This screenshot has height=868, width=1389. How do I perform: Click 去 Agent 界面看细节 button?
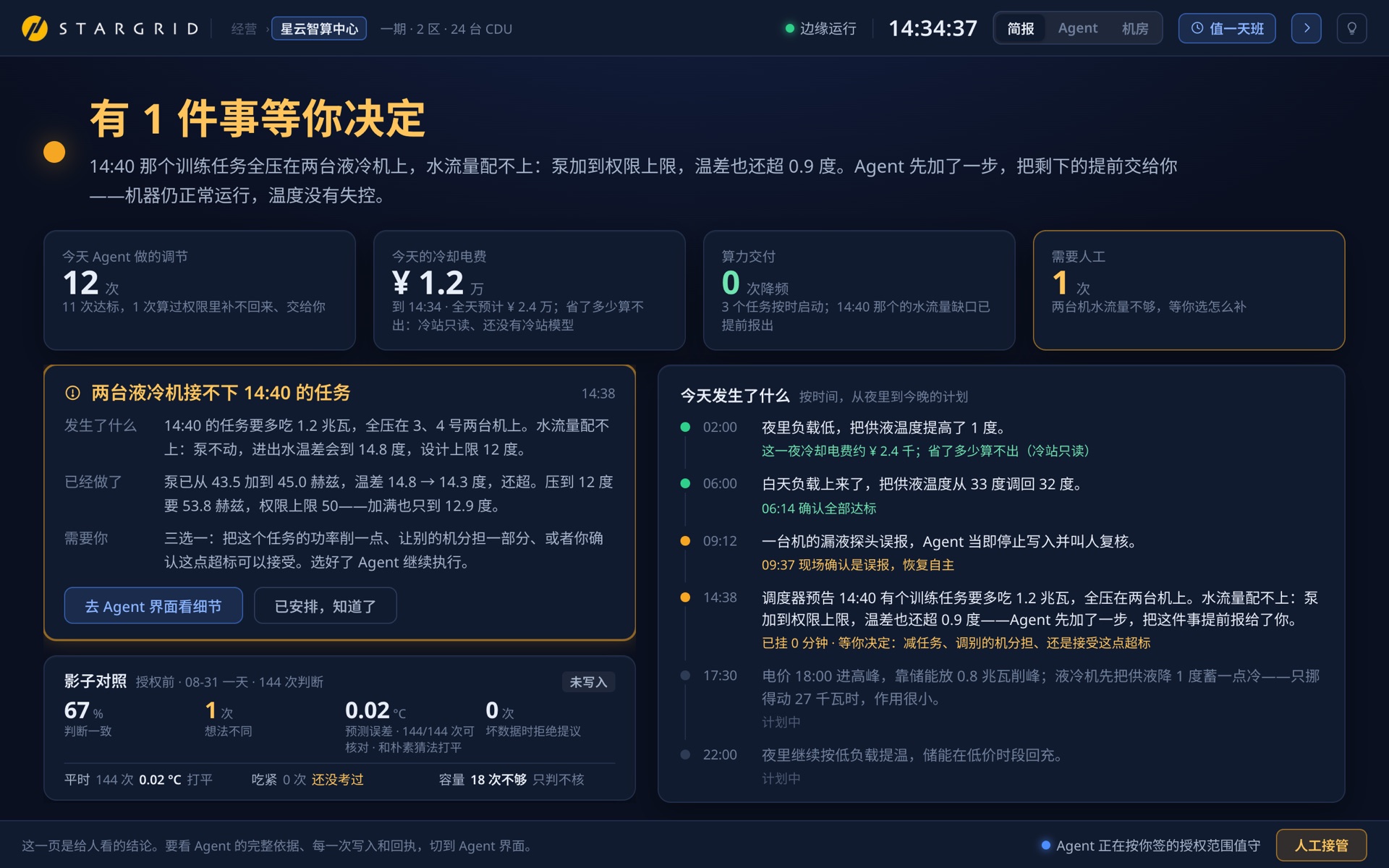(x=153, y=605)
